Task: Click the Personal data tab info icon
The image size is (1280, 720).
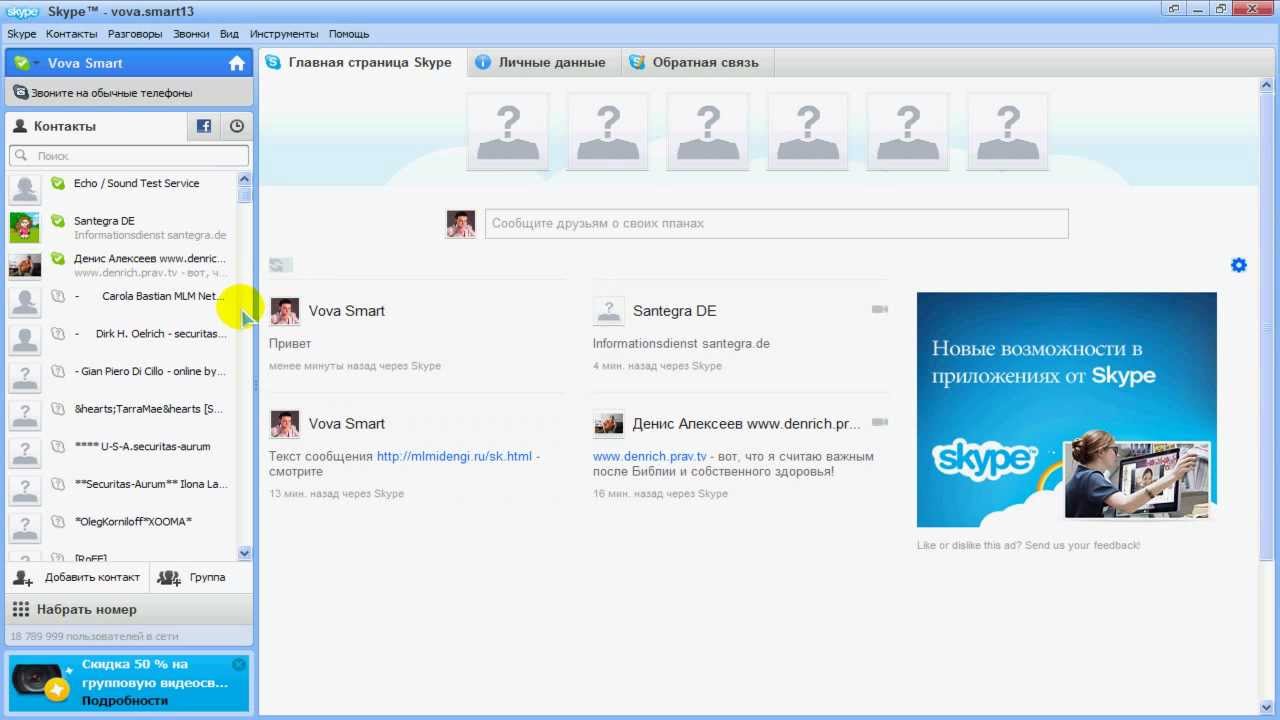Action: click(483, 62)
